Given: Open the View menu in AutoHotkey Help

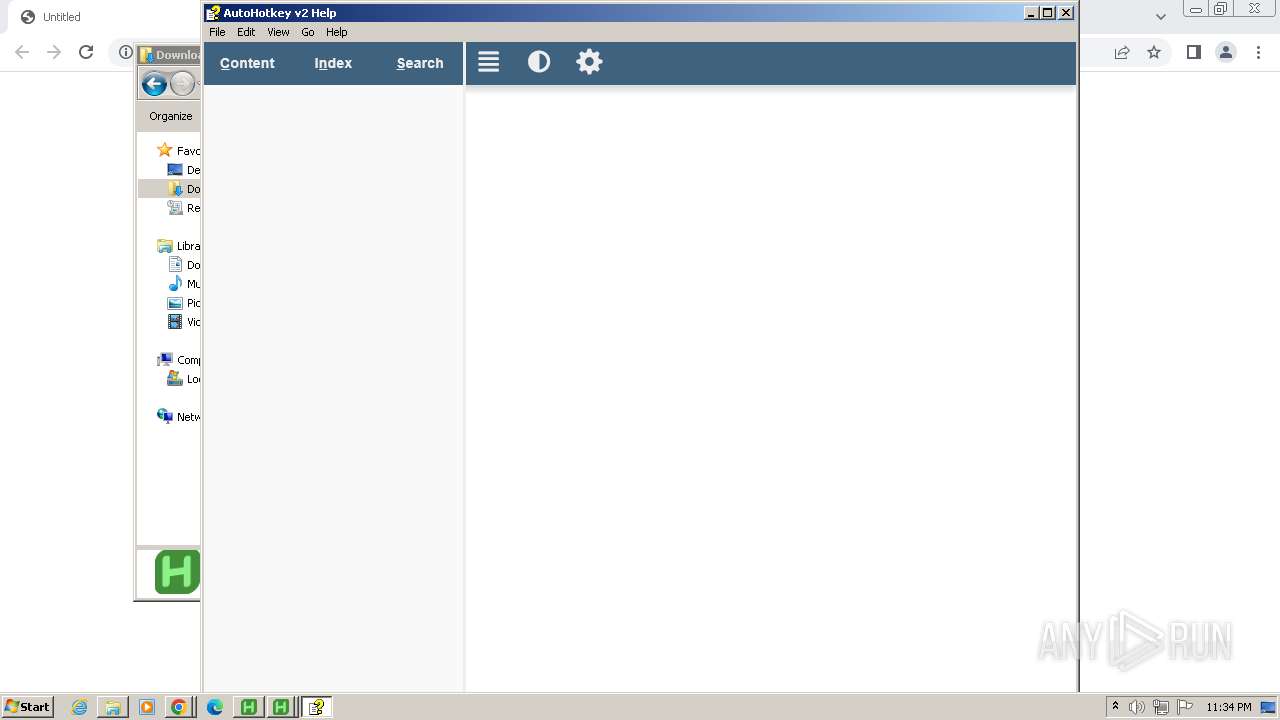Looking at the screenshot, I should click(278, 32).
